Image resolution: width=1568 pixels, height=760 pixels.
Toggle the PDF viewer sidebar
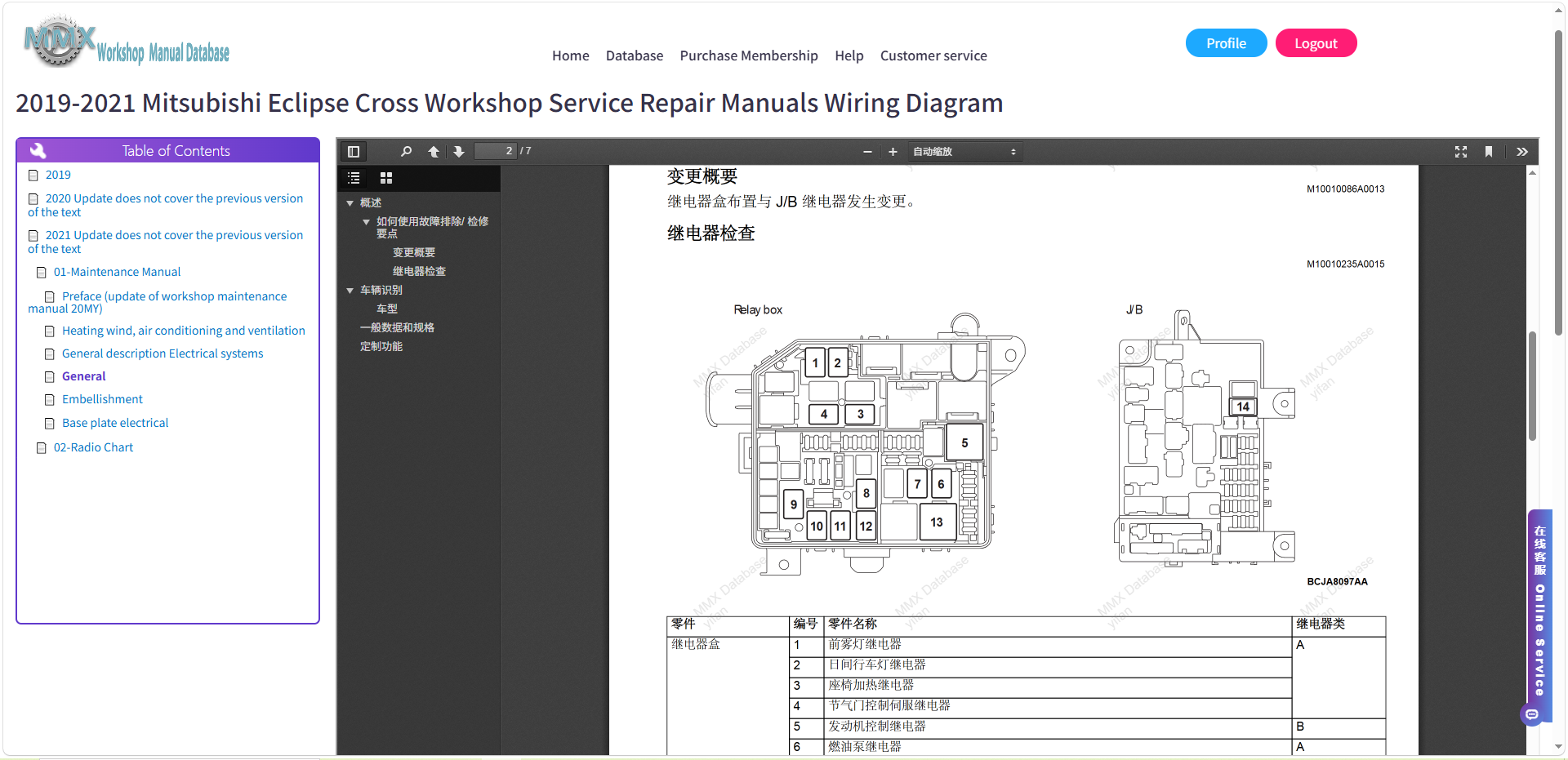pos(354,151)
